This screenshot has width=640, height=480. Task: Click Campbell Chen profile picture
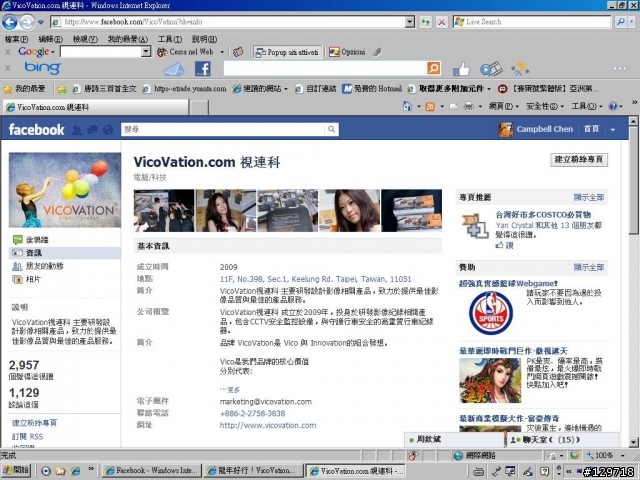506,129
